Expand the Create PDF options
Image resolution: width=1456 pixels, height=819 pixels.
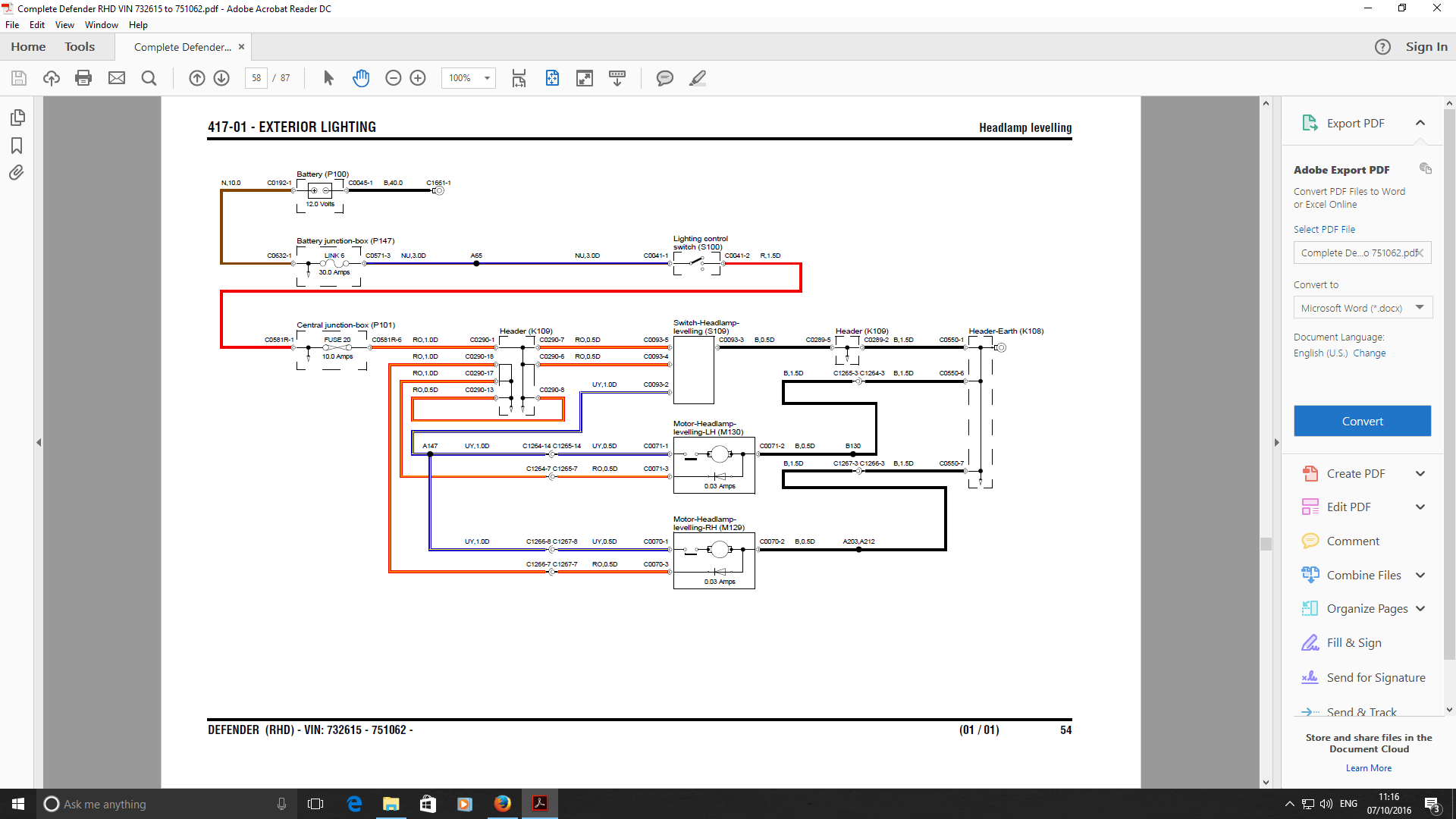click(1420, 474)
